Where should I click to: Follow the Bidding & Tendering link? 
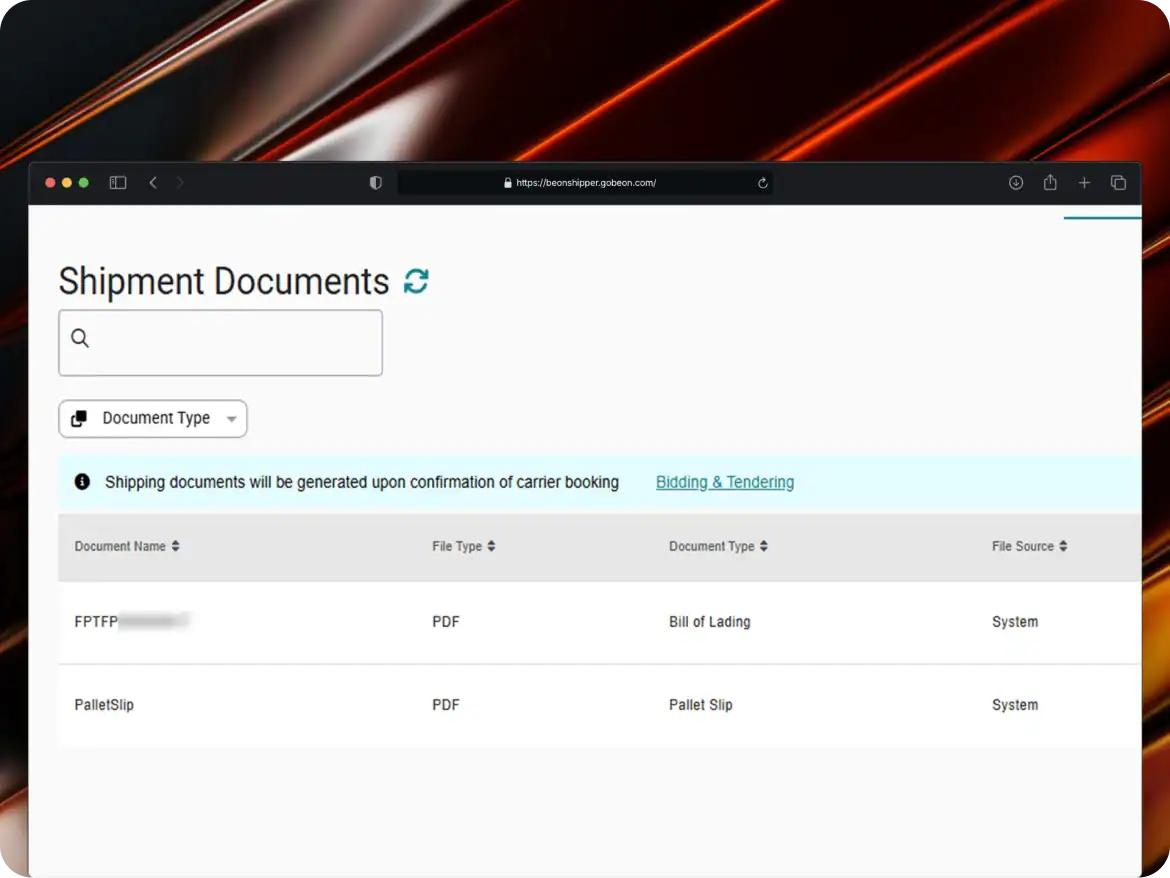tap(725, 482)
